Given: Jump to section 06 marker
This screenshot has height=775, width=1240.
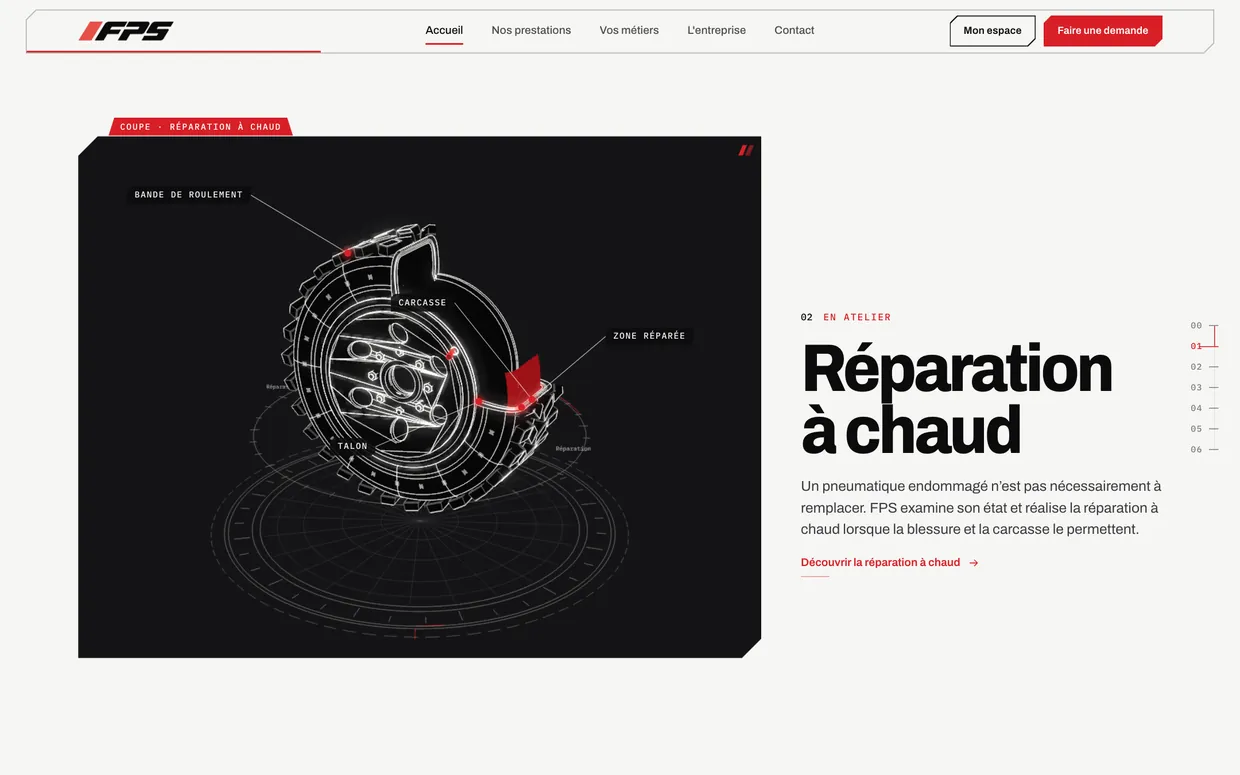Looking at the screenshot, I should (1204, 450).
